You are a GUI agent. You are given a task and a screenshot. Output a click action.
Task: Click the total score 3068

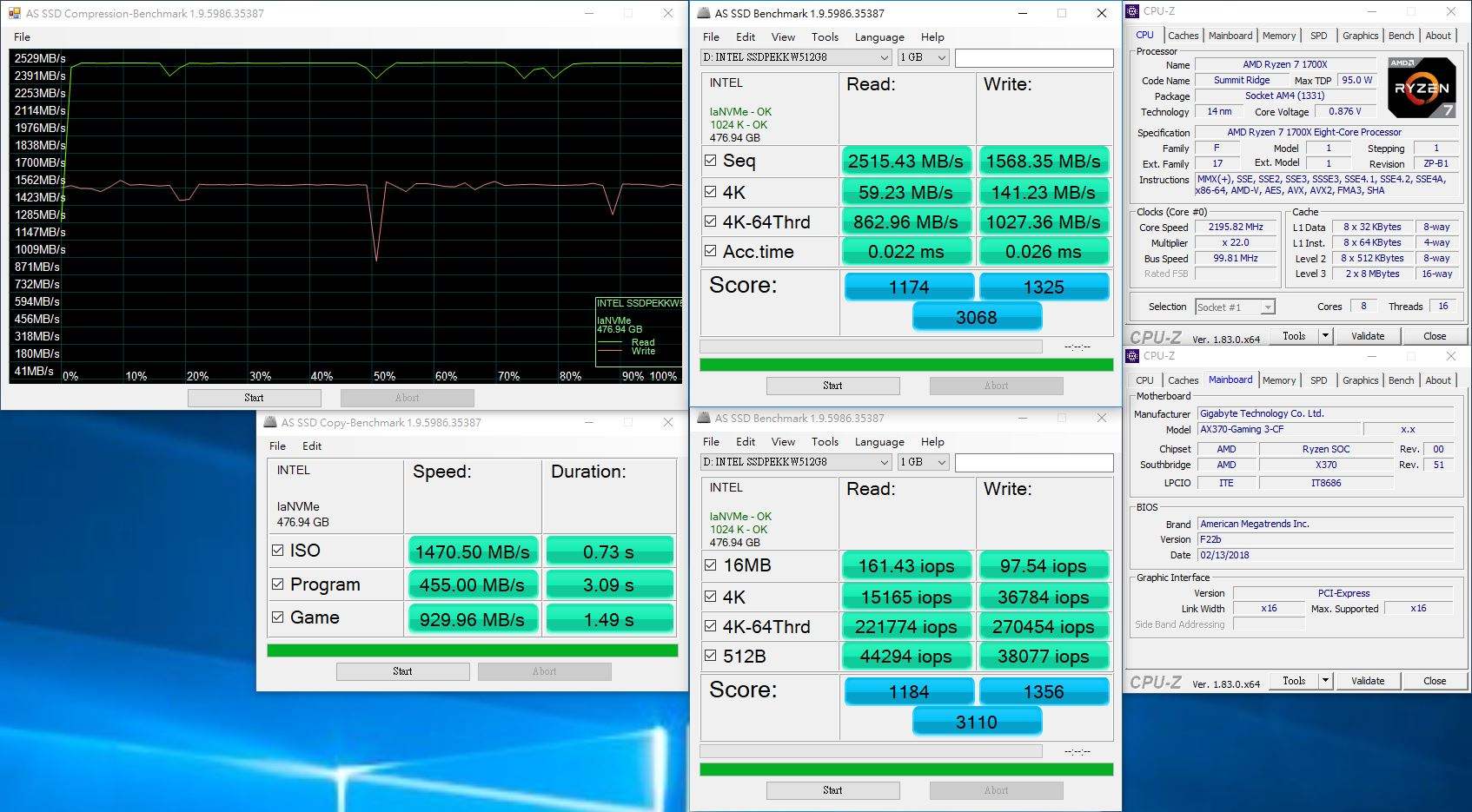(x=977, y=318)
